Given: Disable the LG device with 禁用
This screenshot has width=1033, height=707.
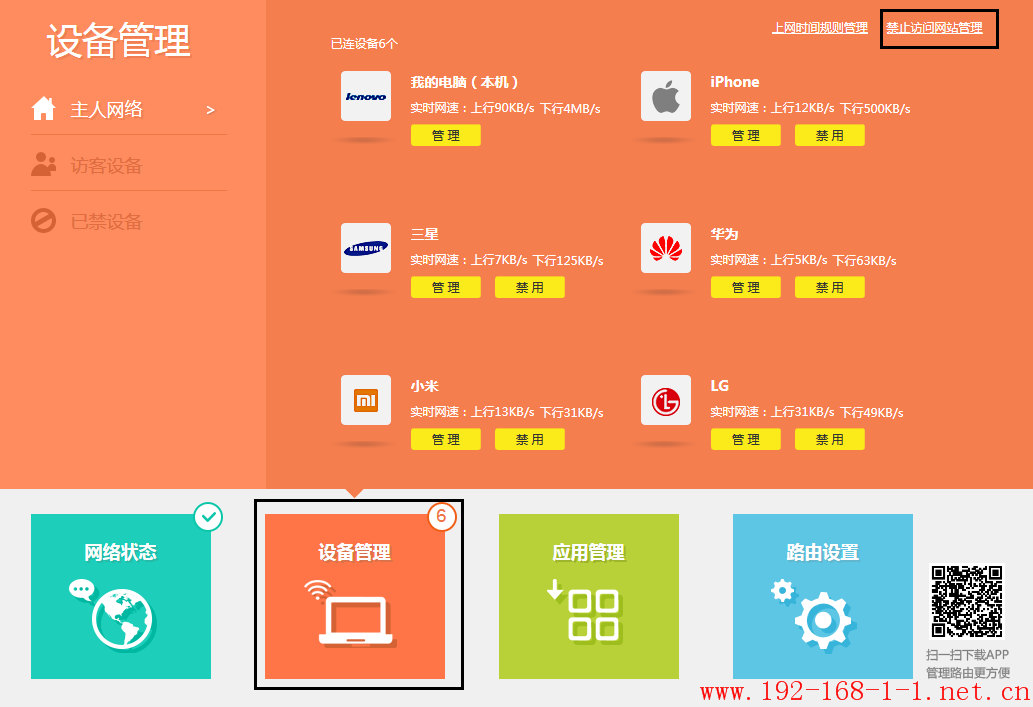Looking at the screenshot, I should coord(830,439).
